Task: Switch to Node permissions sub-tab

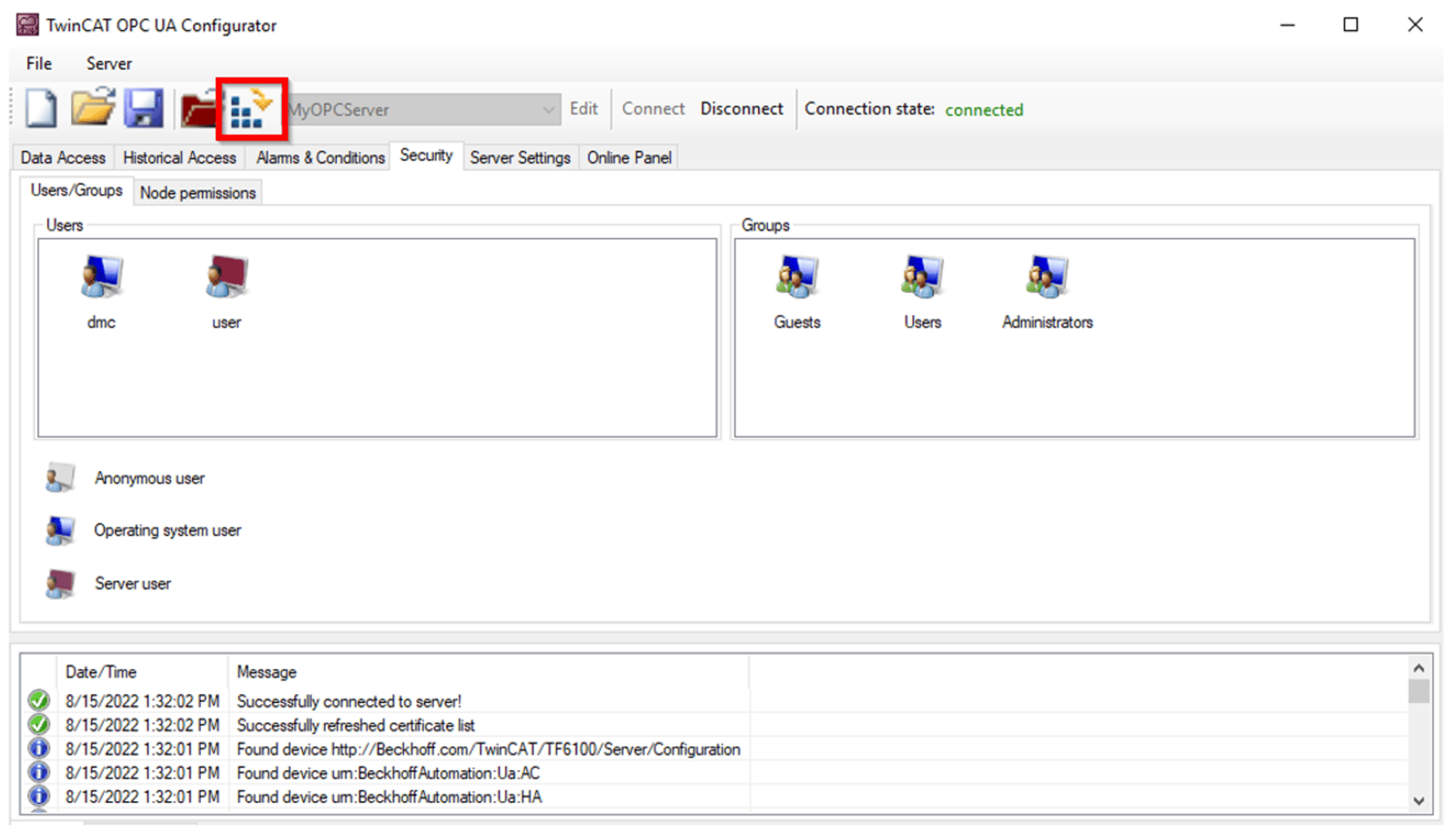Action: pos(197,193)
